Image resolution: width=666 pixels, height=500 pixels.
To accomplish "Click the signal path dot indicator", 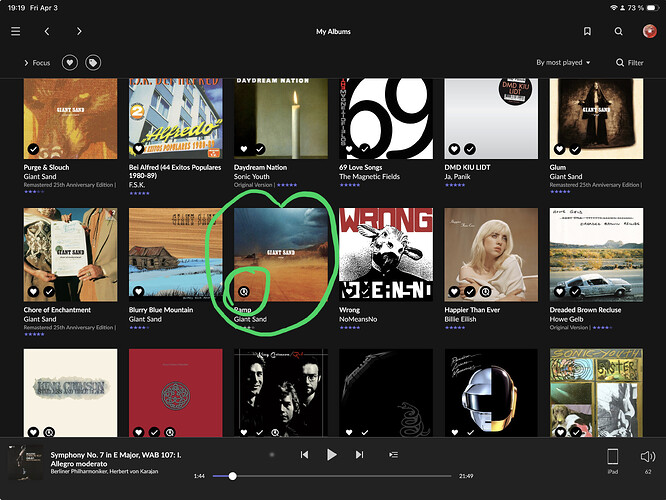I will tap(272, 455).
